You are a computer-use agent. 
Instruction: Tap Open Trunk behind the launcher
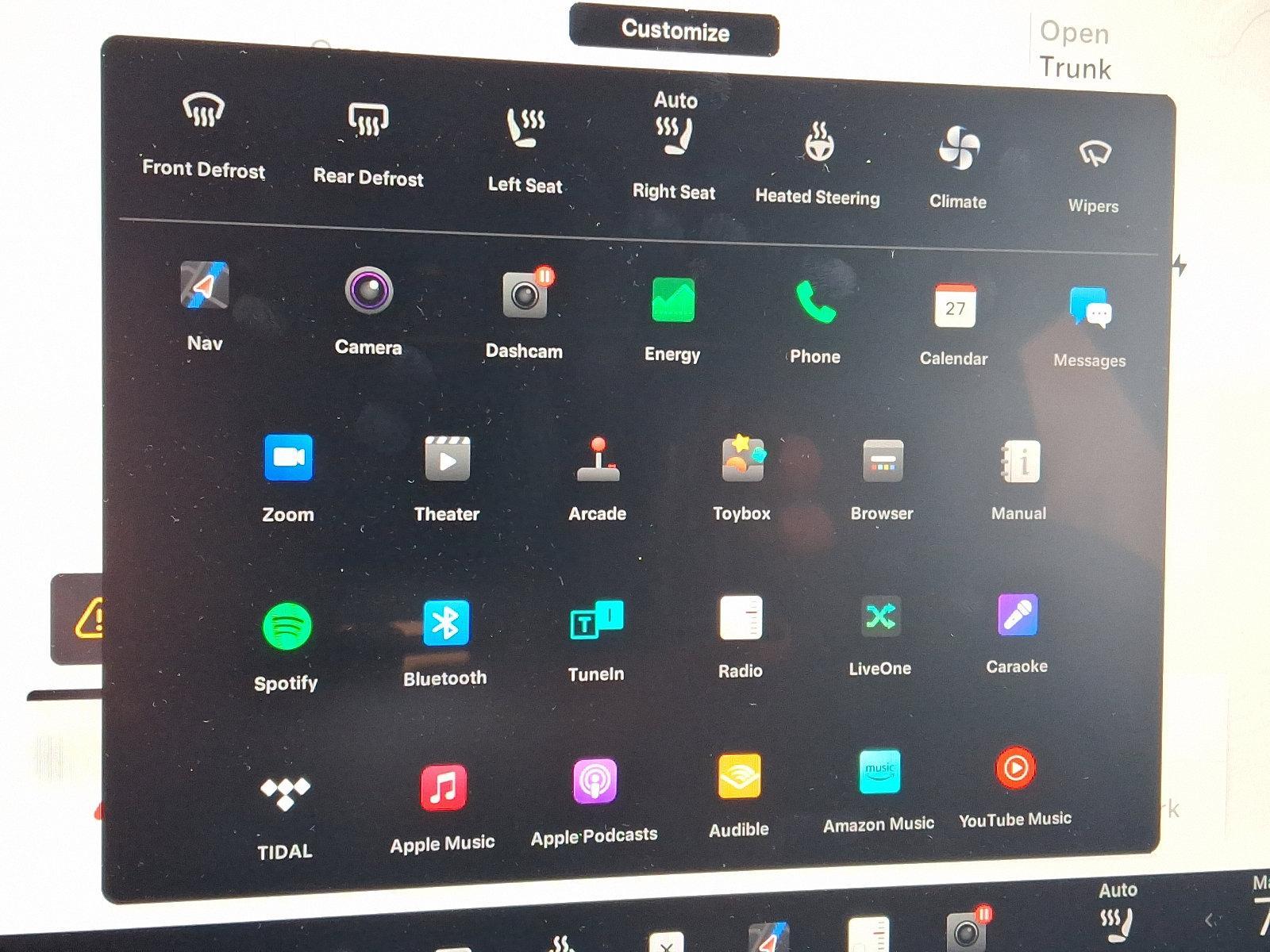pos(1076,50)
